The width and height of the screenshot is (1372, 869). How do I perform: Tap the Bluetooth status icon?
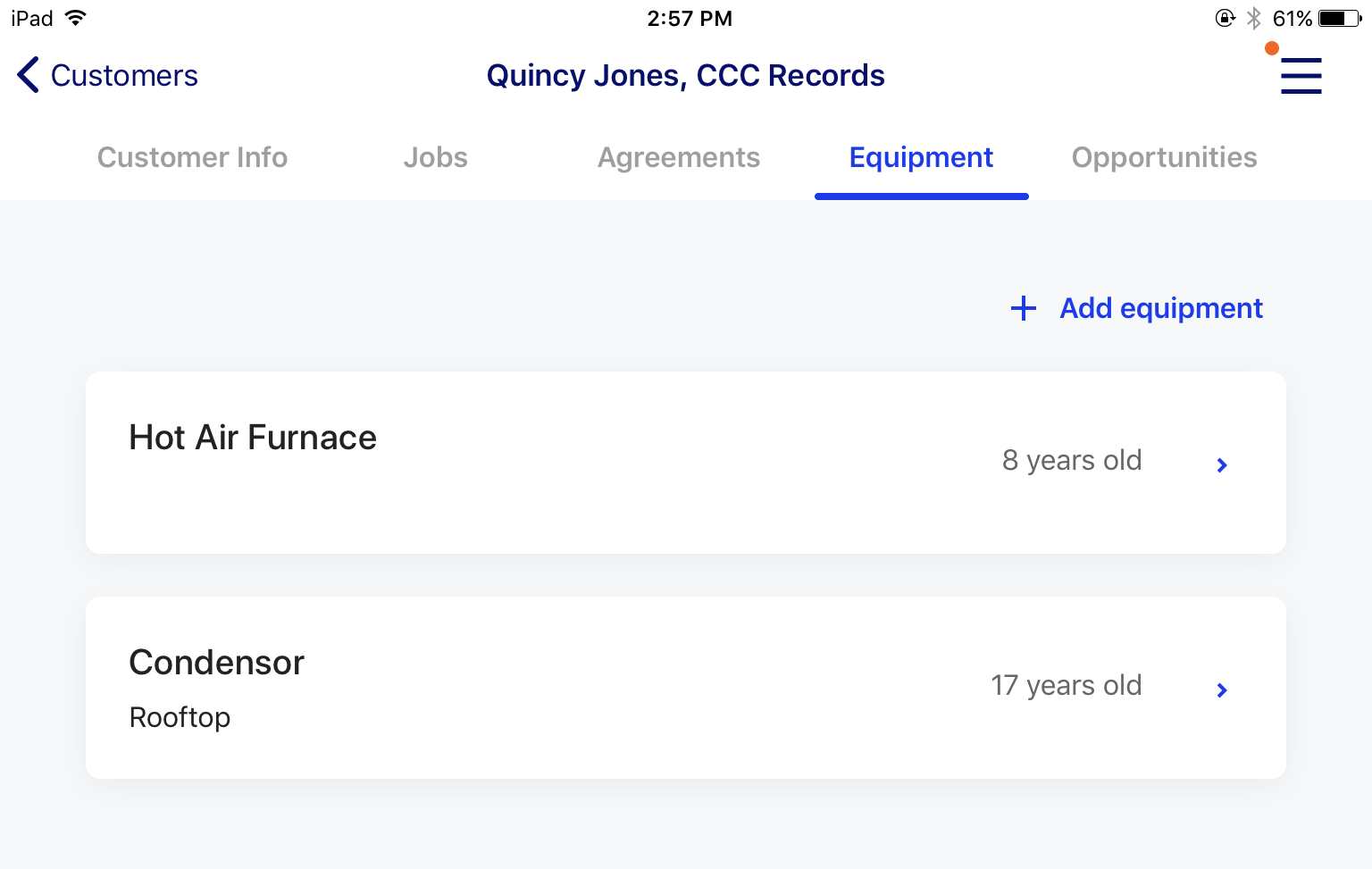1254,18
